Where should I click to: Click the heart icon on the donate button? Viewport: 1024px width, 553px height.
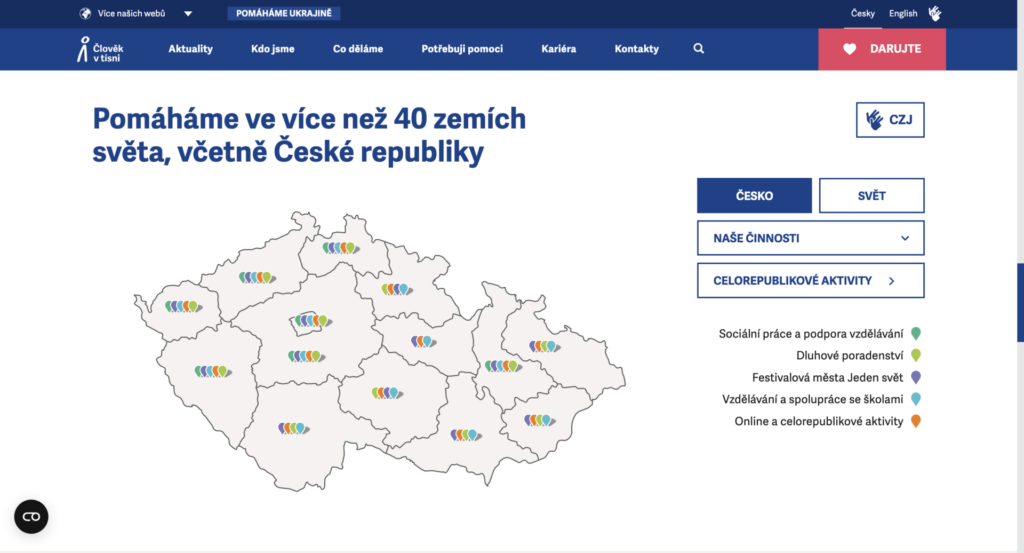click(849, 49)
